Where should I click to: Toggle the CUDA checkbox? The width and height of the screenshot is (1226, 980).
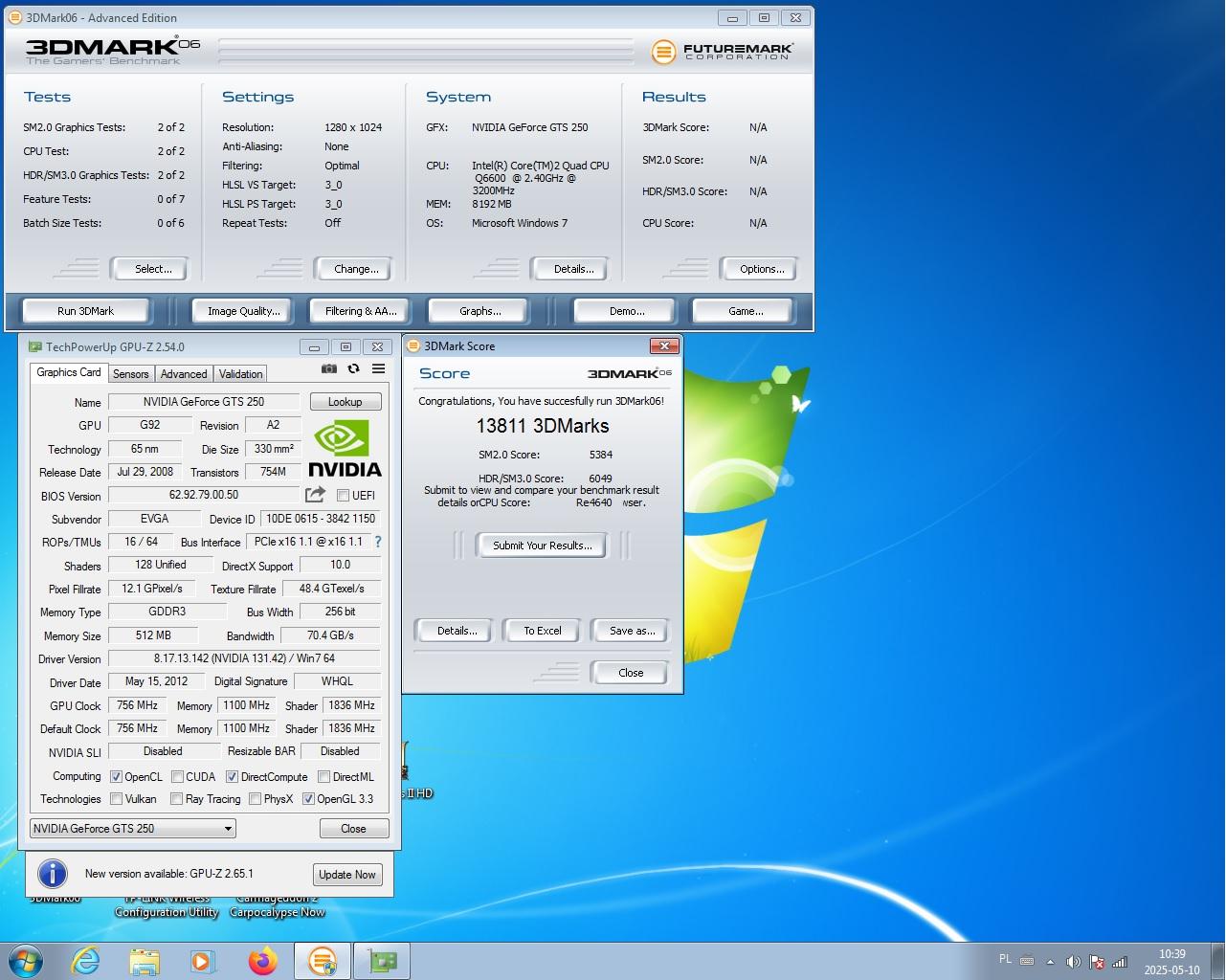tap(177, 777)
